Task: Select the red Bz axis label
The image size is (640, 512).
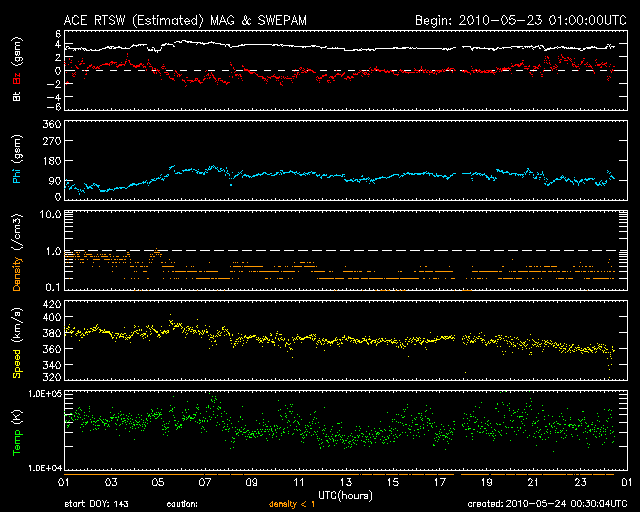Action: 16,76
